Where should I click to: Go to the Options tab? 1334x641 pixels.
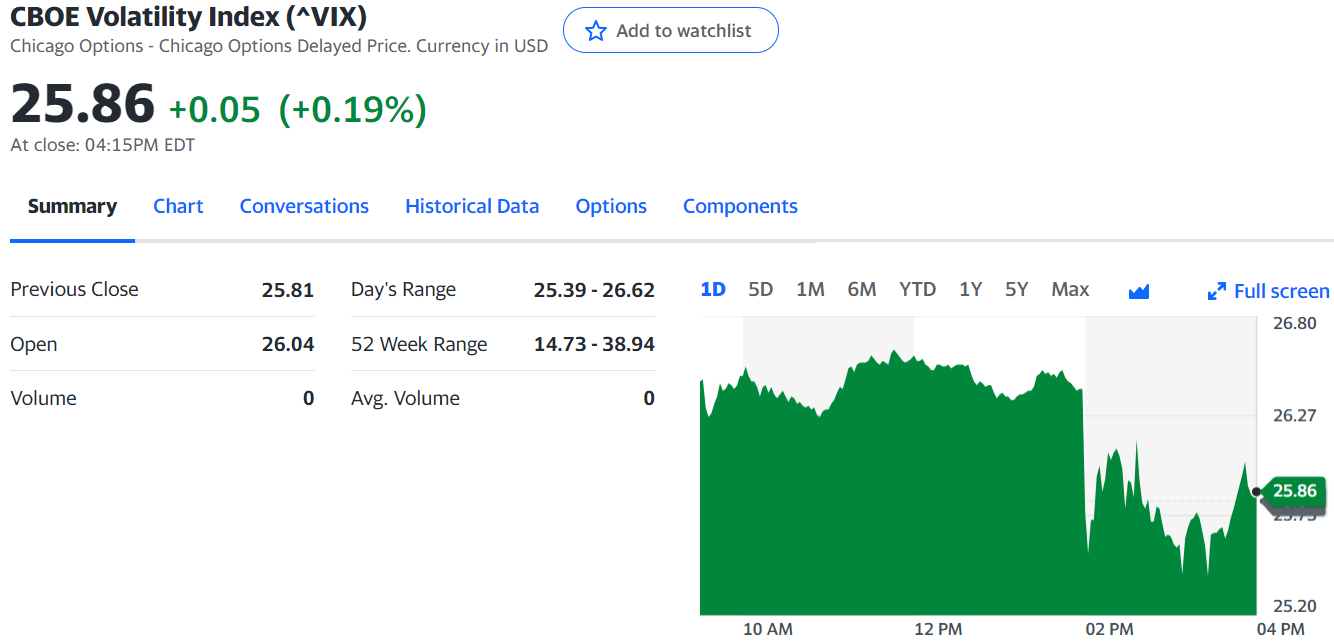(x=611, y=206)
